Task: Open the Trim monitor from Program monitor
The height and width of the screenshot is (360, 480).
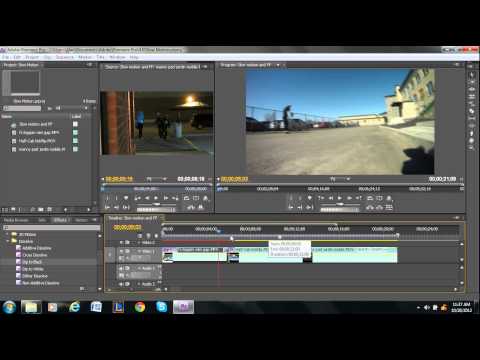Action: [389, 207]
